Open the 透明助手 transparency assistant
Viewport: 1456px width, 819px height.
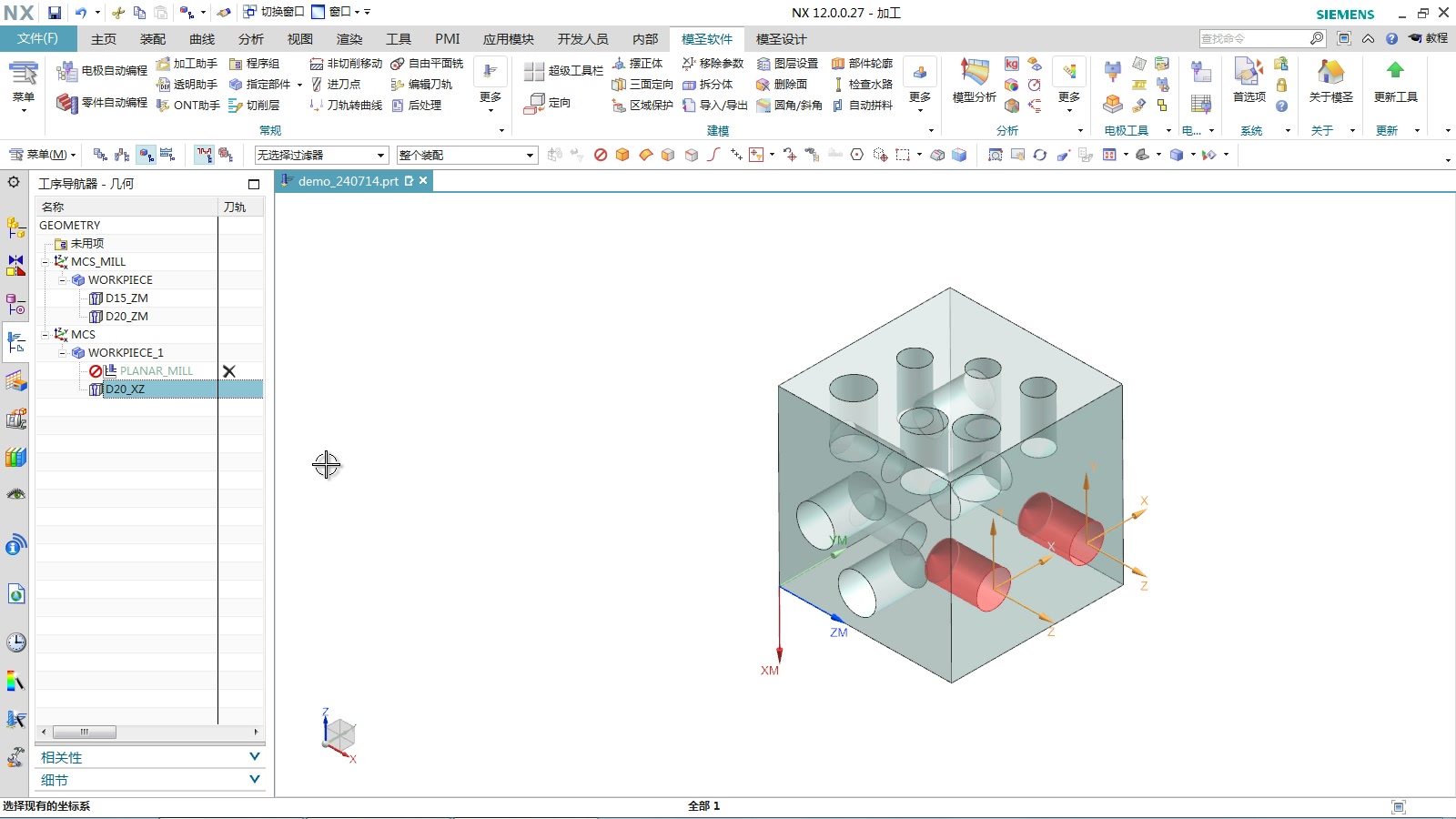[187, 85]
